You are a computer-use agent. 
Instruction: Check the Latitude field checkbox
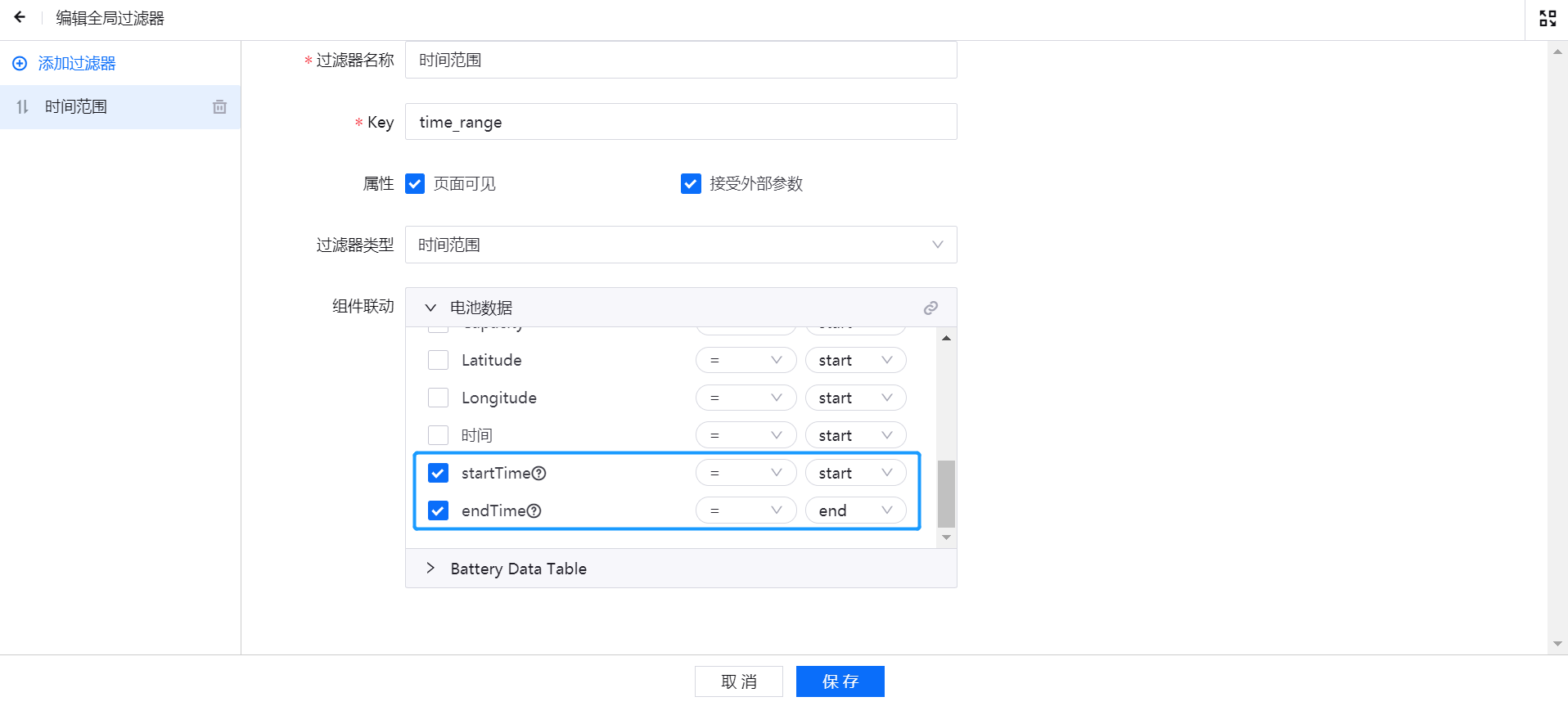coord(439,361)
